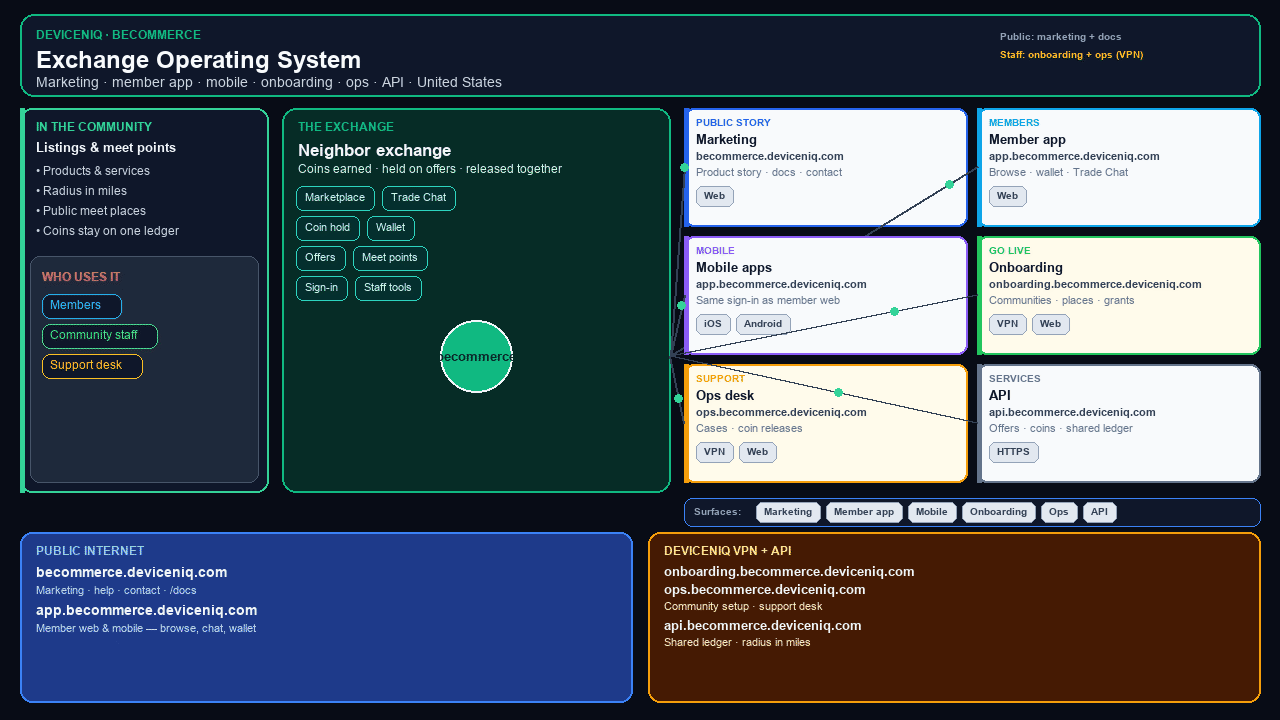Select the Meet points chip
Viewport: 1280px width, 720px height.
pyautogui.click(x=390, y=258)
